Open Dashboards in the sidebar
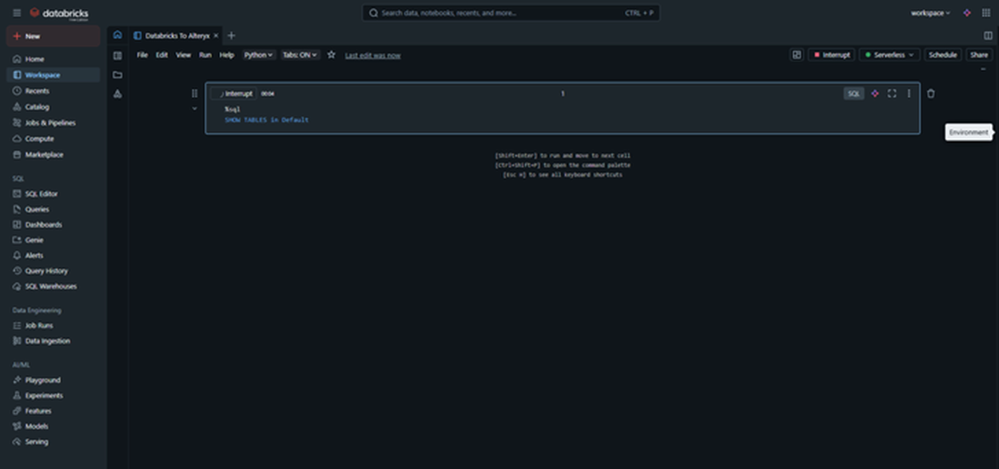 tap(54, 225)
